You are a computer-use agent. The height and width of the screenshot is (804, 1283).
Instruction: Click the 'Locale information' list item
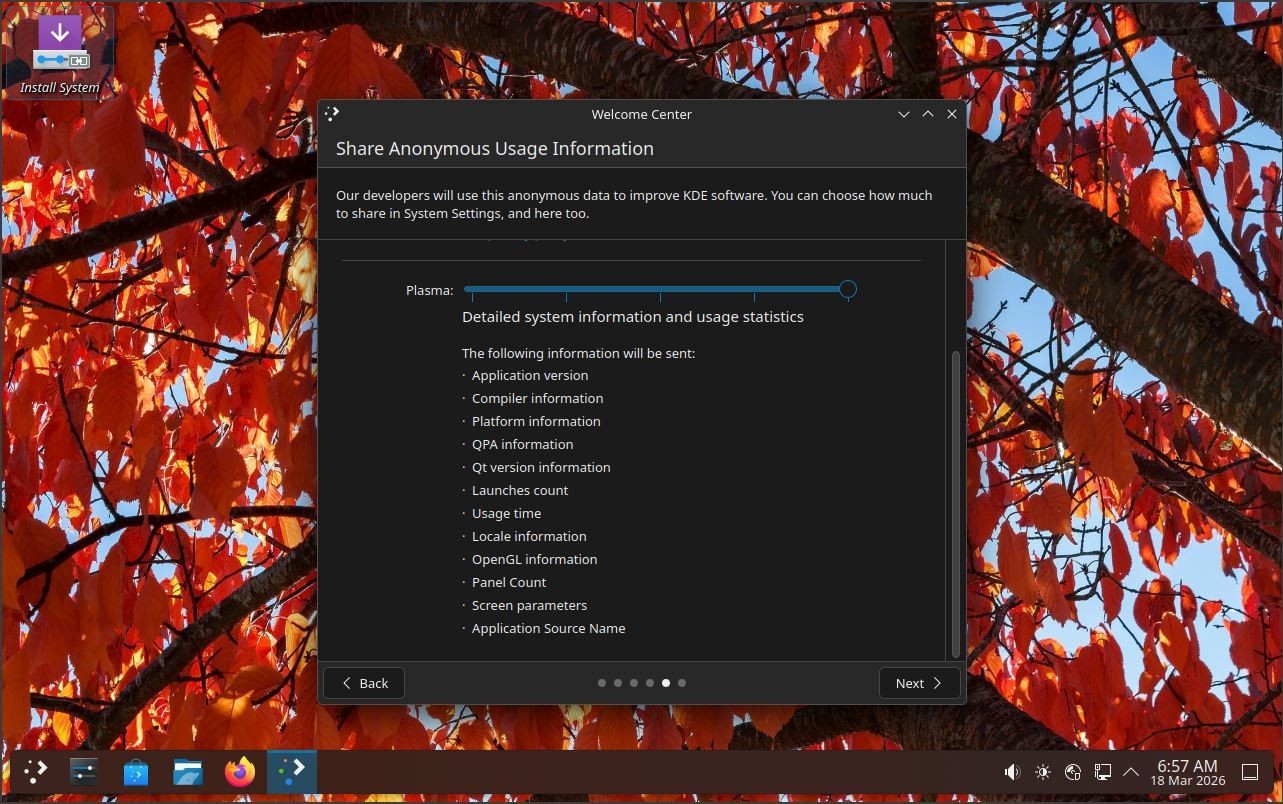click(x=529, y=537)
